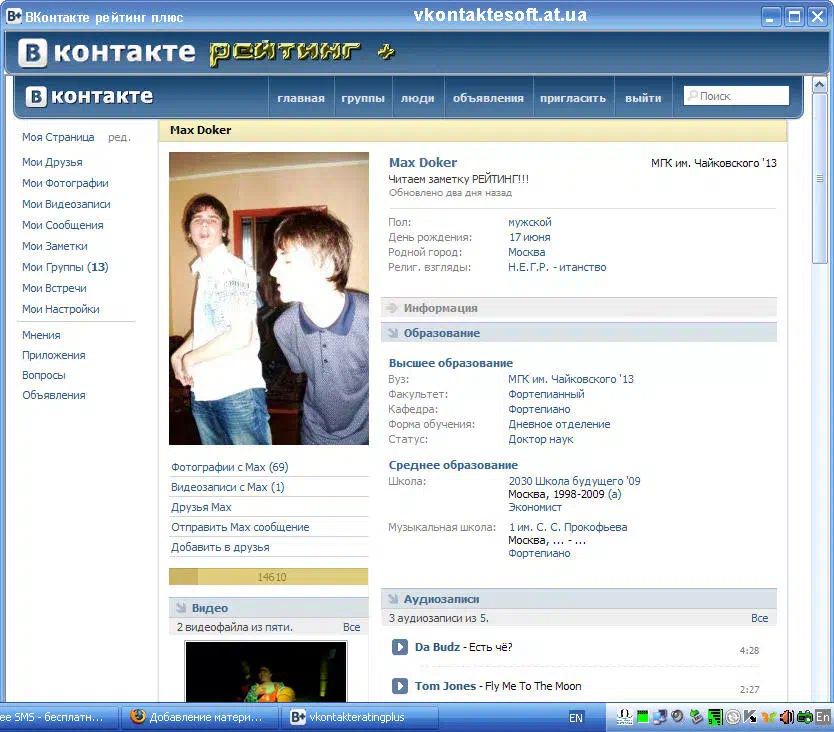This screenshot has width=834, height=732.
Task: Click the scrollbar up arrow
Action: coord(819,85)
